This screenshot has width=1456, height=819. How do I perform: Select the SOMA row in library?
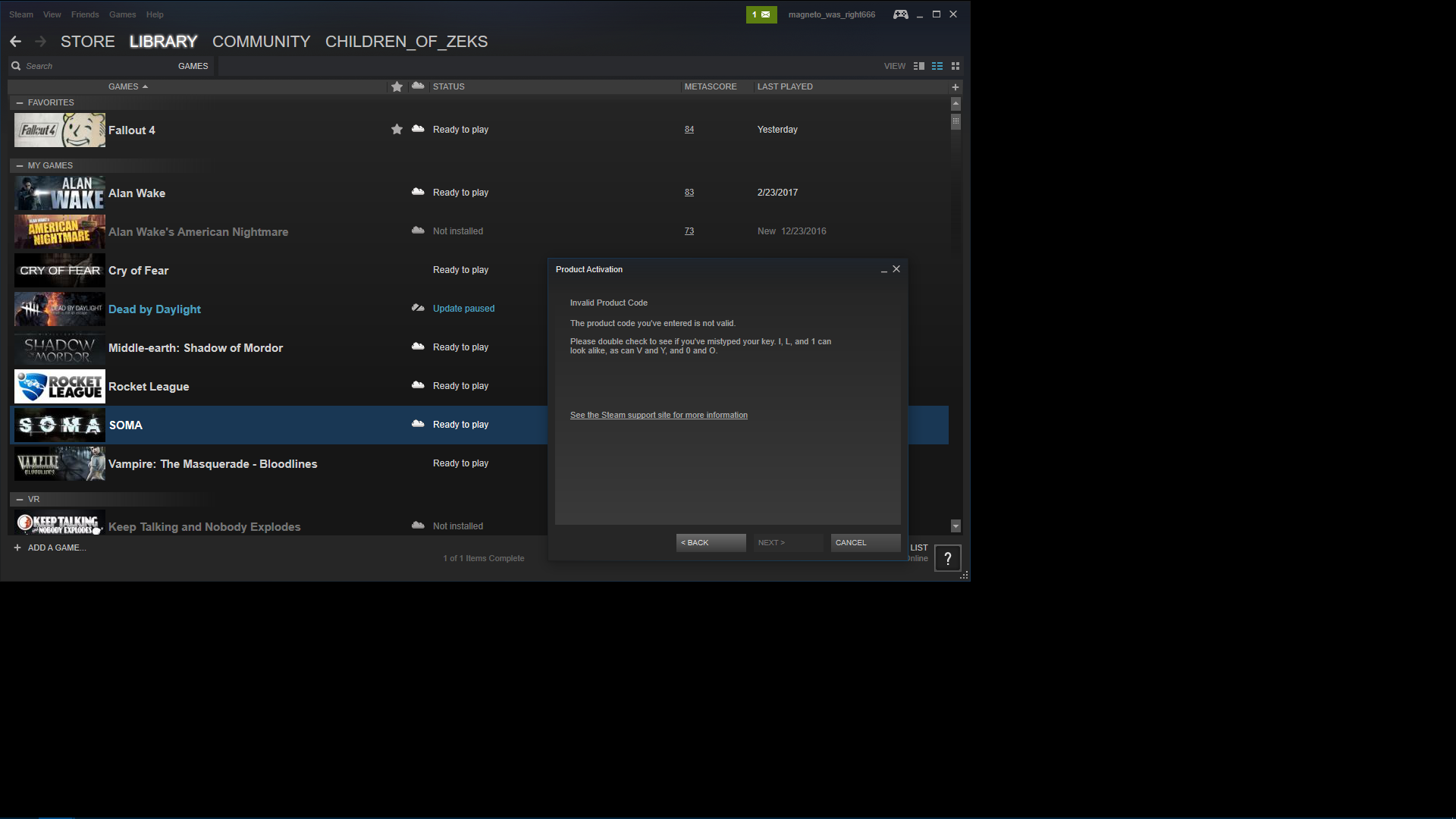[x=479, y=425]
